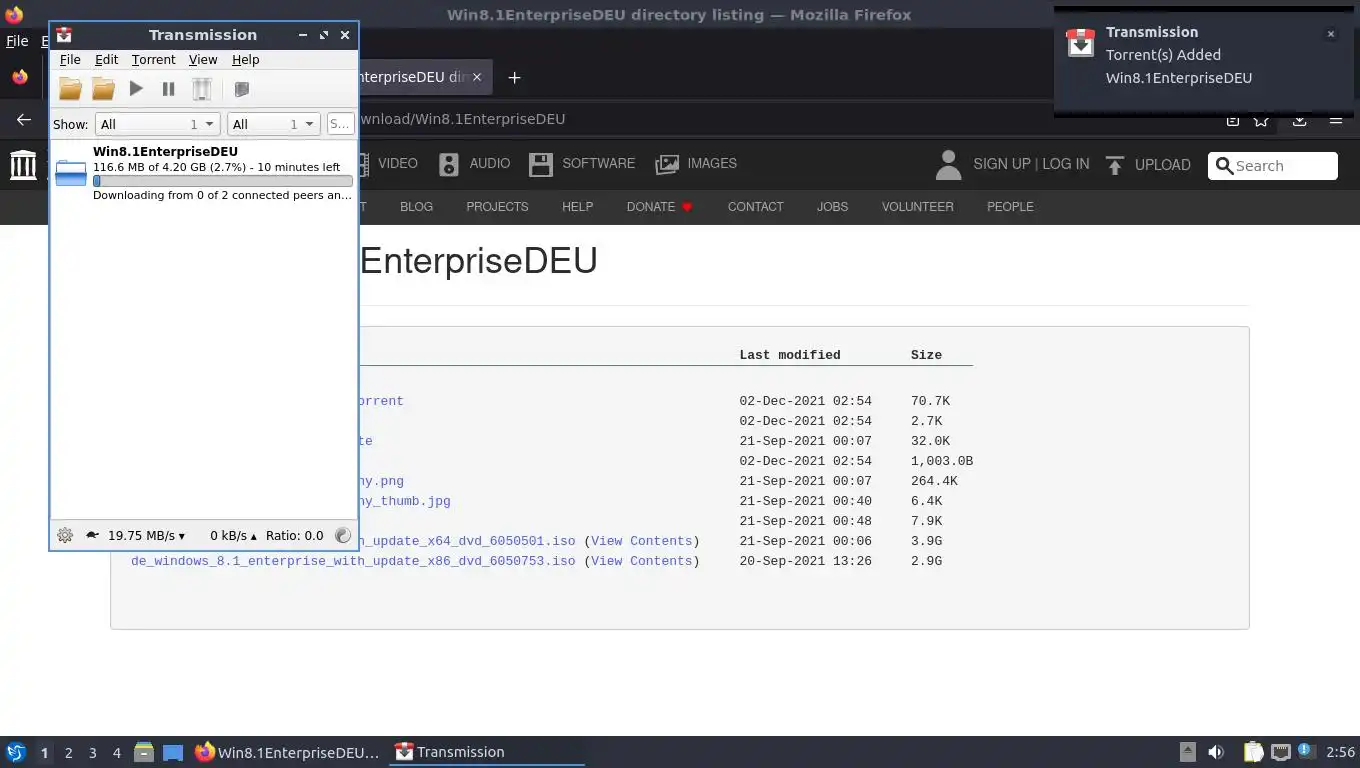Click the status bar statistics circle icon
This screenshot has width=1360, height=768.
click(x=342, y=535)
